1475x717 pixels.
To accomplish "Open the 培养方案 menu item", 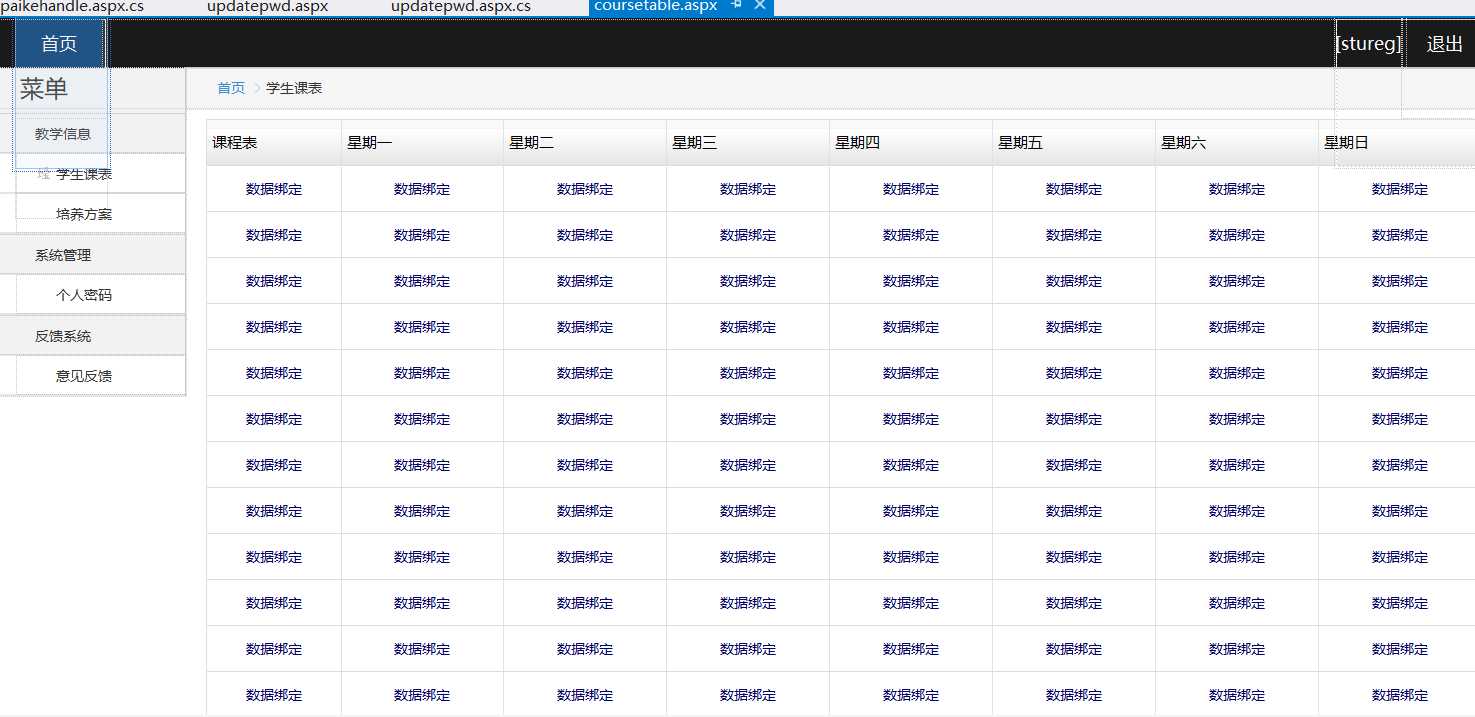I will tap(84, 214).
